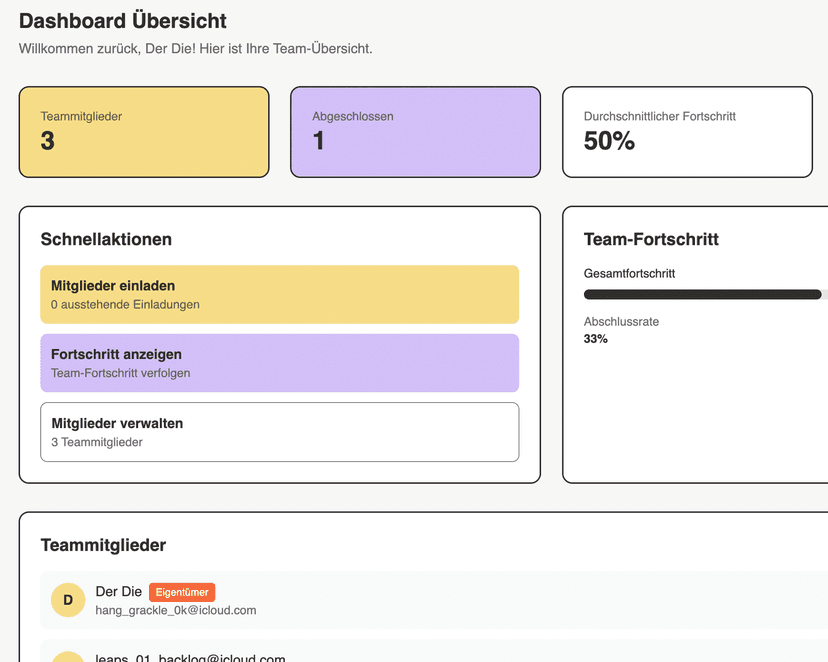Click the yellow Teammitglieder stat card
The width and height of the screenshot is (828, 662).
tap(143, 131)
